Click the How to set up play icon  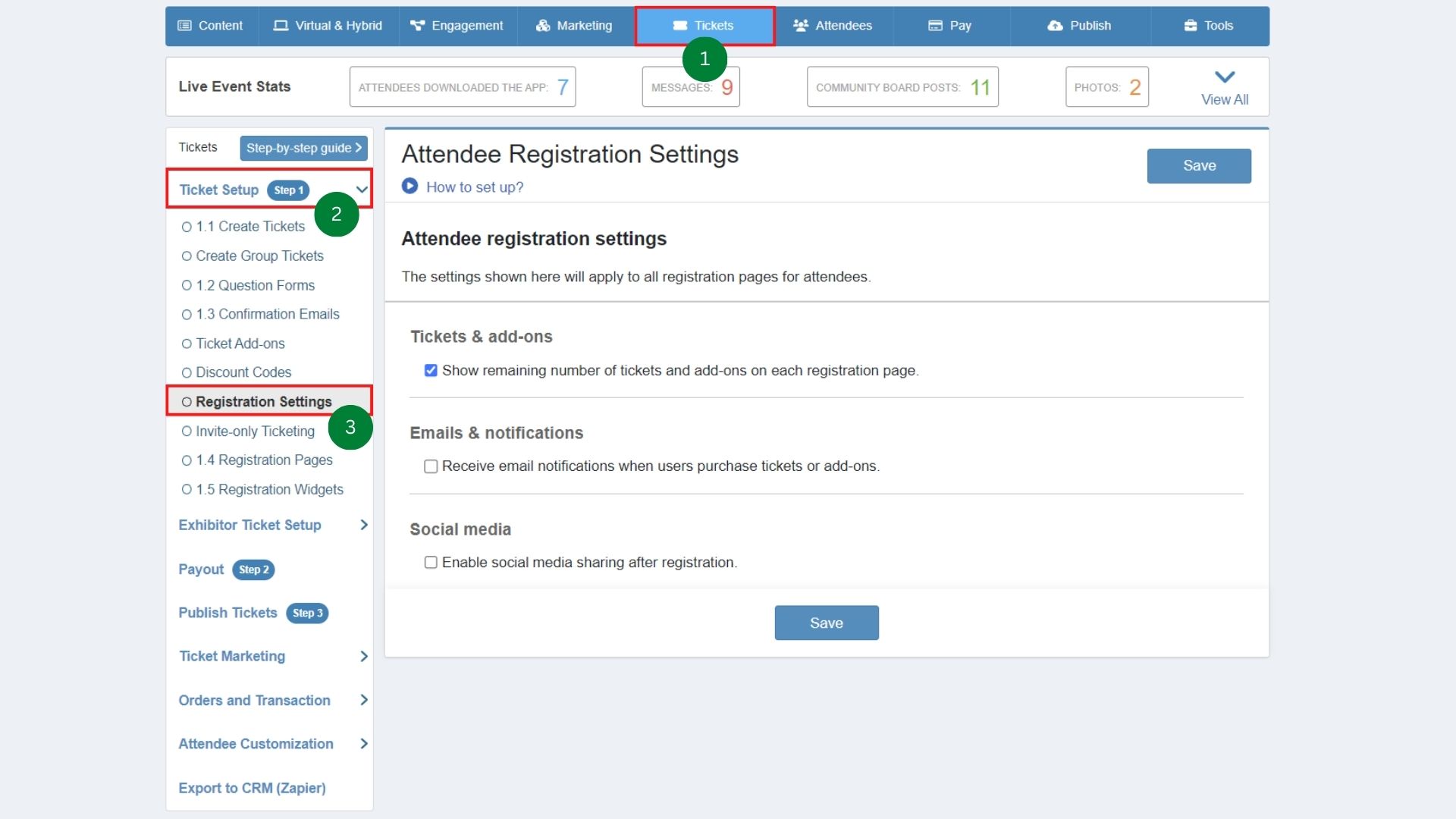coord(409,187)
